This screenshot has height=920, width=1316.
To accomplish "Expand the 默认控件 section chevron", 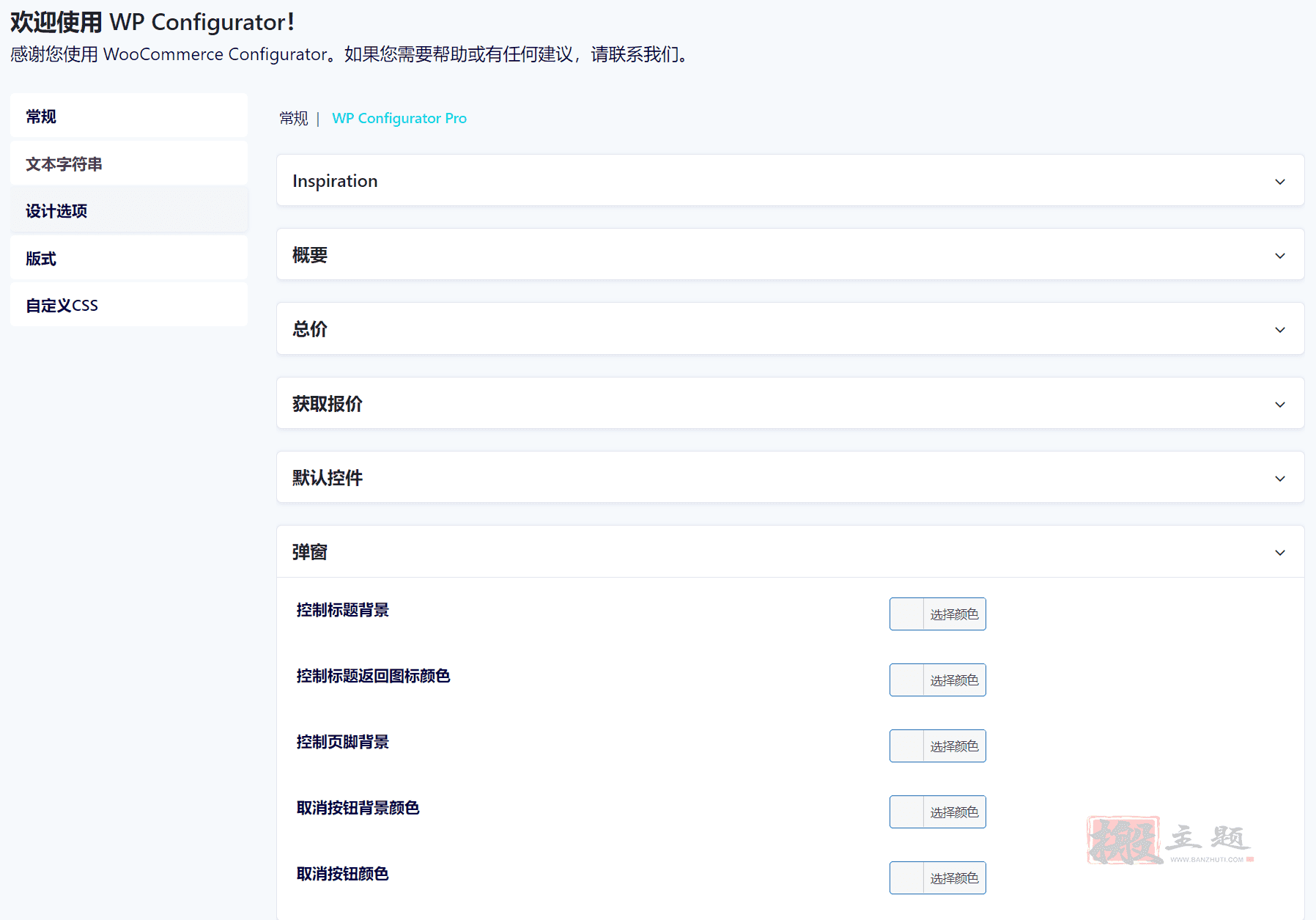I will (x=1280, y=478).
